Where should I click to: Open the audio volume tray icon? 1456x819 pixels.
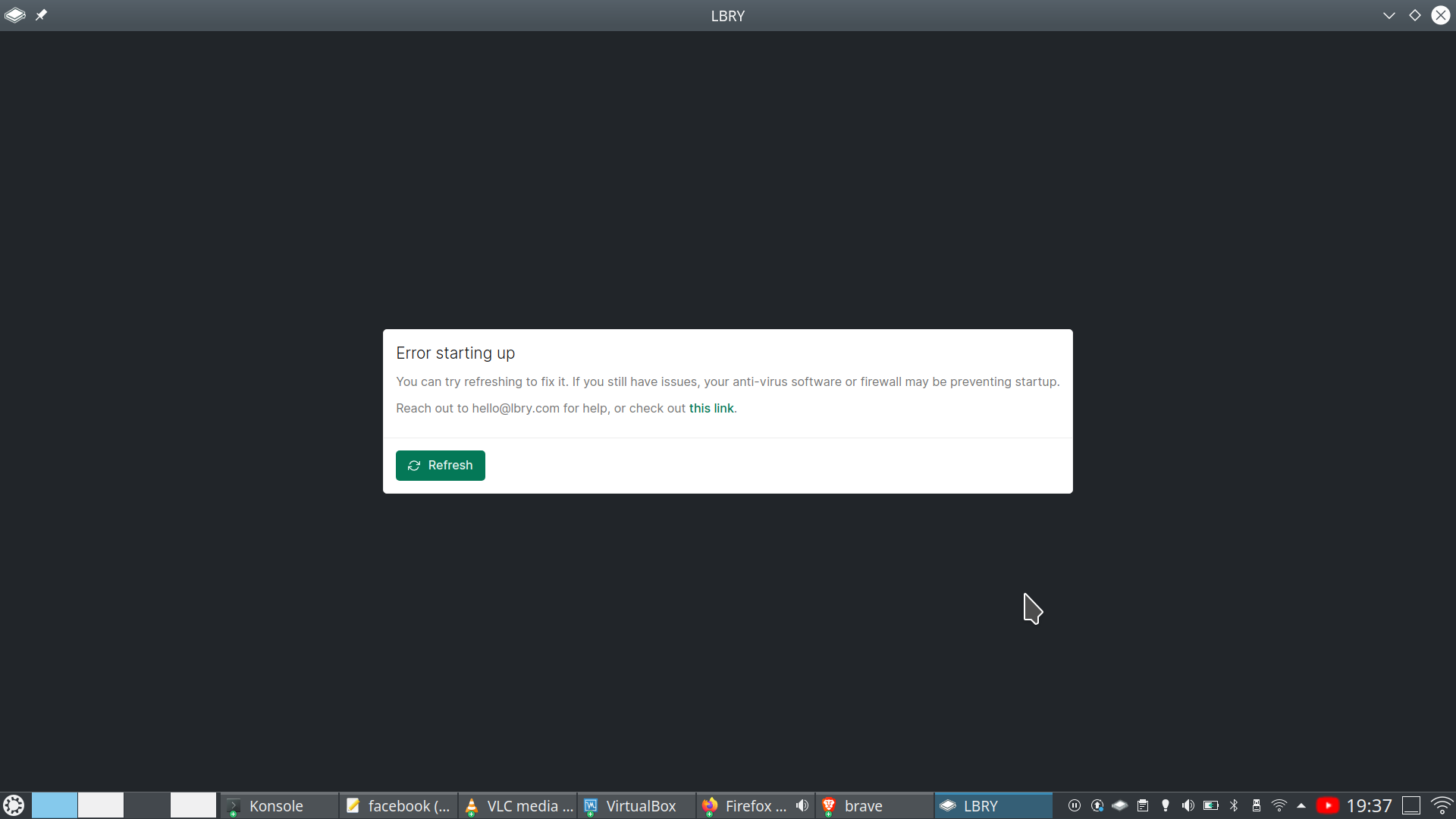(1188, 805)
